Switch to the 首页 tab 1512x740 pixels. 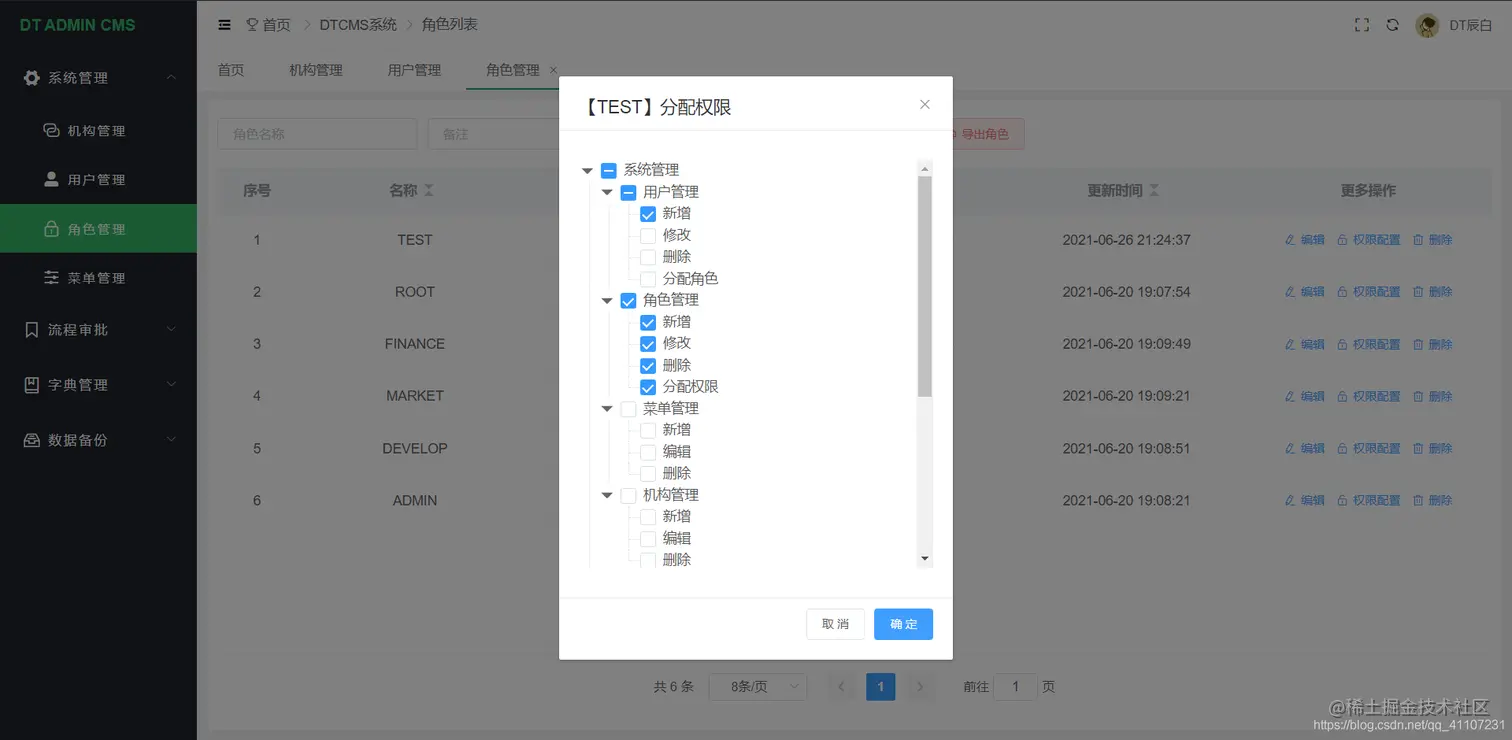(230, 70)
